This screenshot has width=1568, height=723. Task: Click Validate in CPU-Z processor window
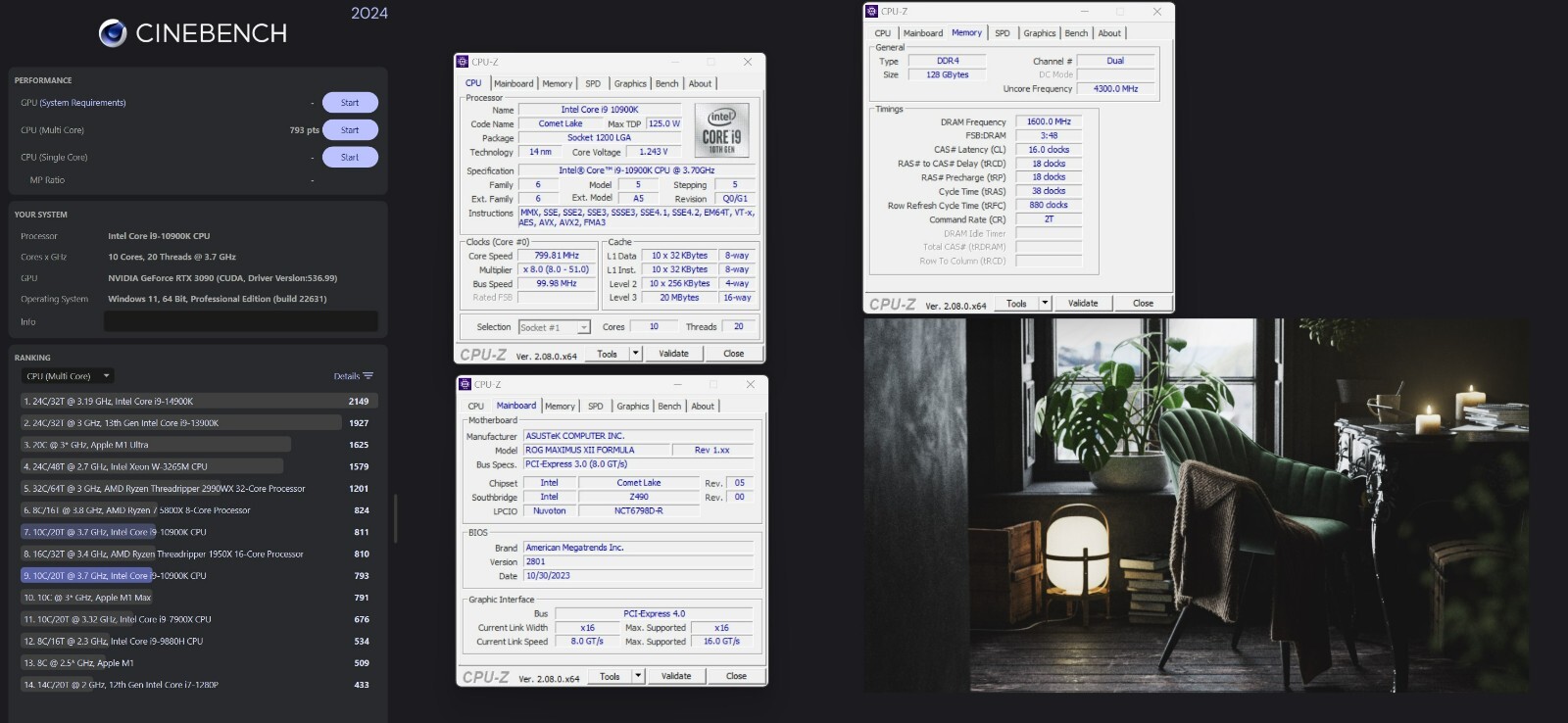click(x=673, y=354)
